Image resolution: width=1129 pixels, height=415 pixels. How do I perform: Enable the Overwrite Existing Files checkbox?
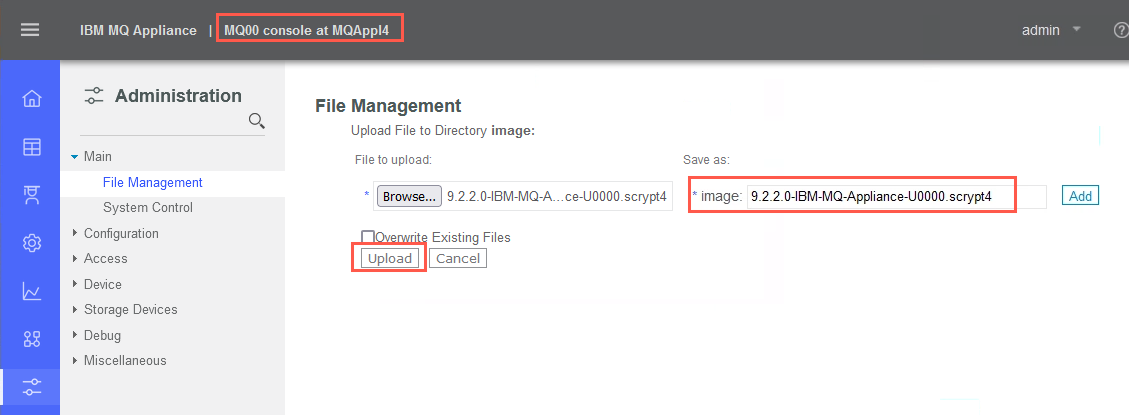point(367,236)
